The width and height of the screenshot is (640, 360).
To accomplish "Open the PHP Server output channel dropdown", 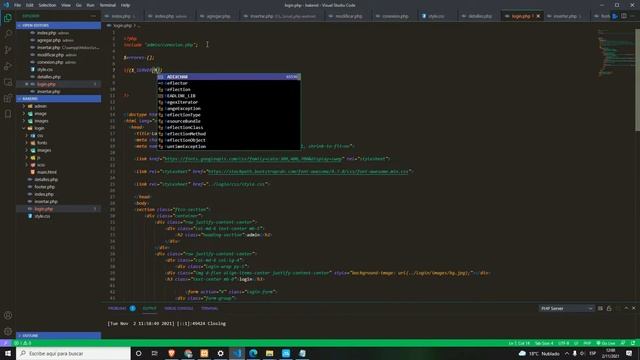I will [x=566, y=309].
